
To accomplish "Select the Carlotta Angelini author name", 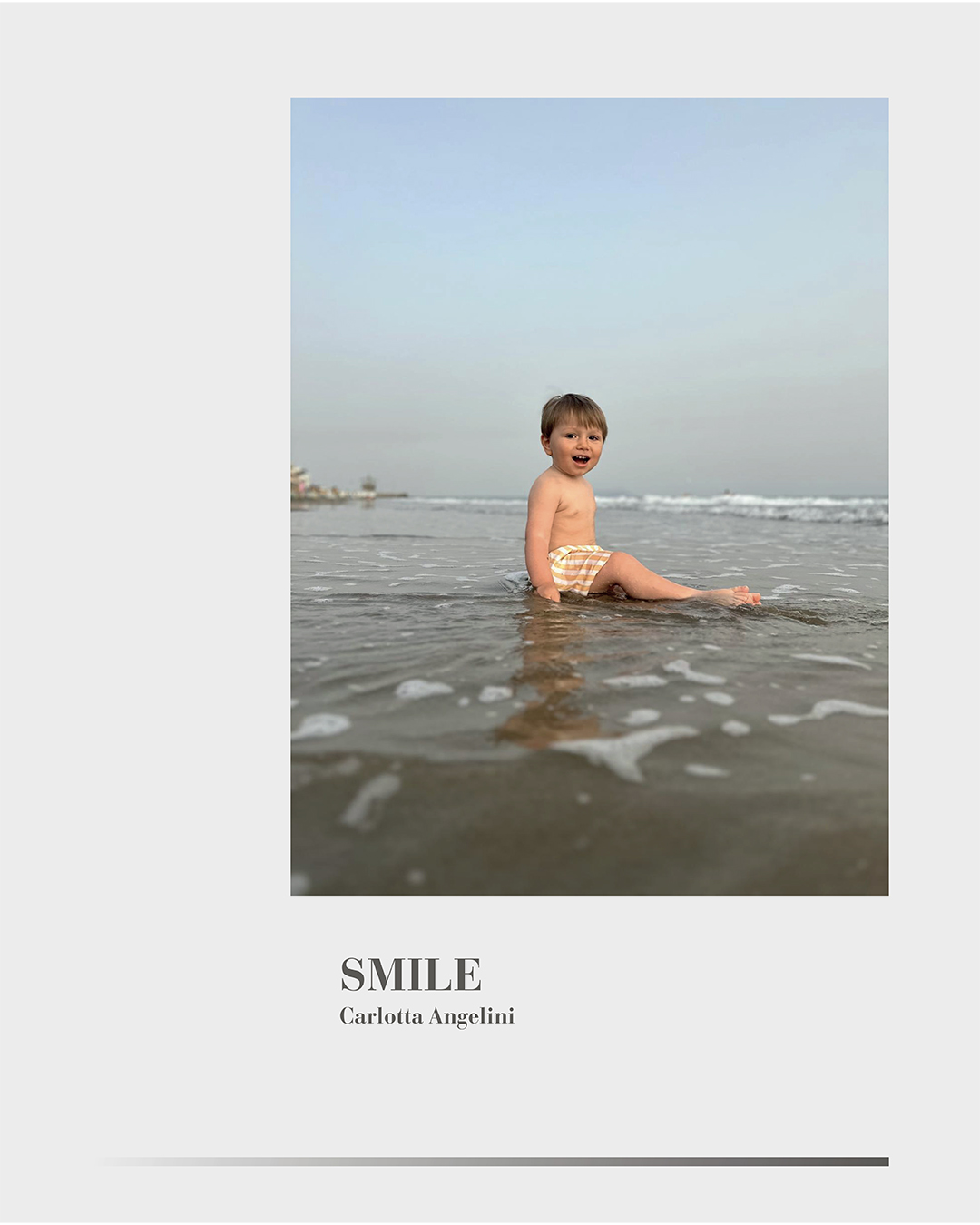I will pos(426,1016).
